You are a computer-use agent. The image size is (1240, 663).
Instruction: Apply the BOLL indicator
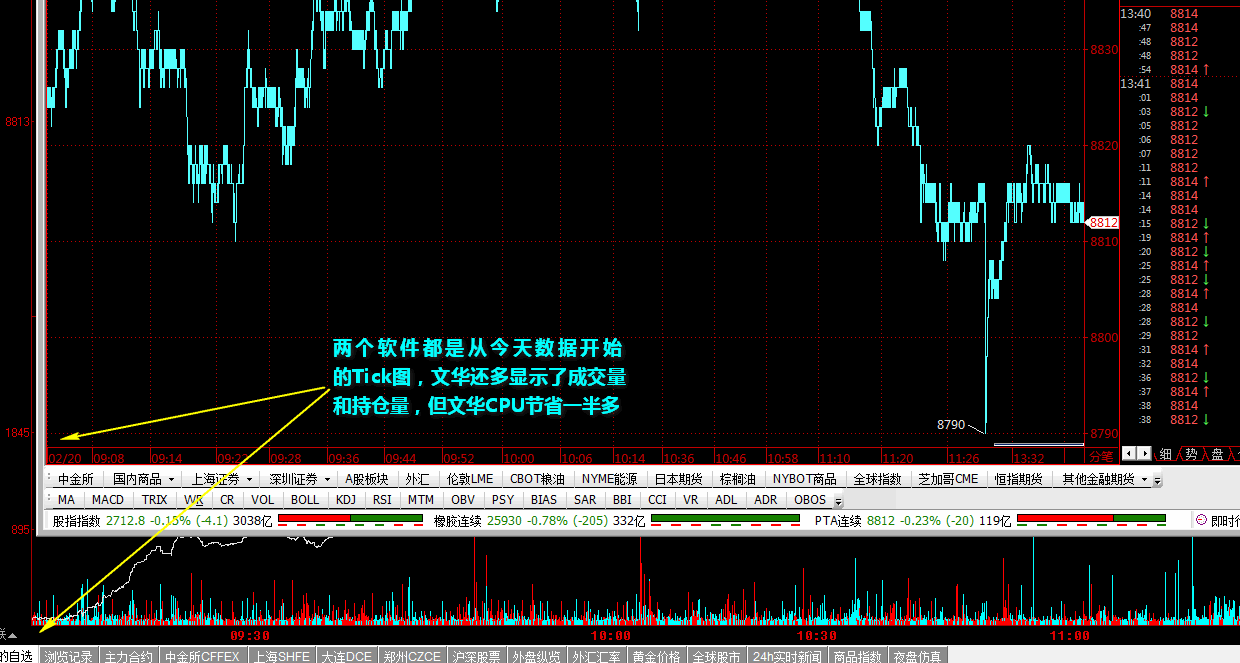[x=306, y=499]
